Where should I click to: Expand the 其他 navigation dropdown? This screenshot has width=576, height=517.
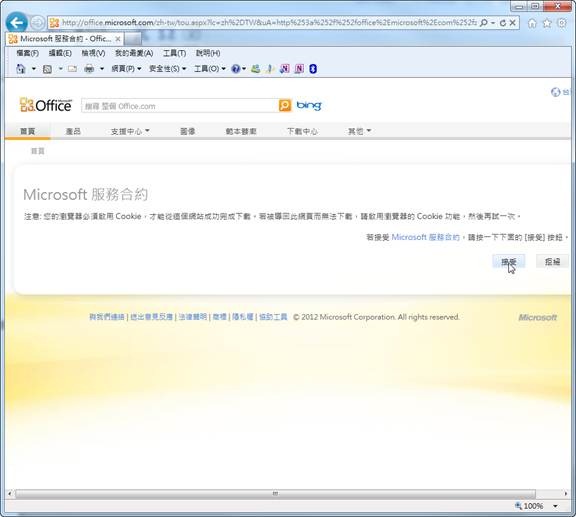359,131
